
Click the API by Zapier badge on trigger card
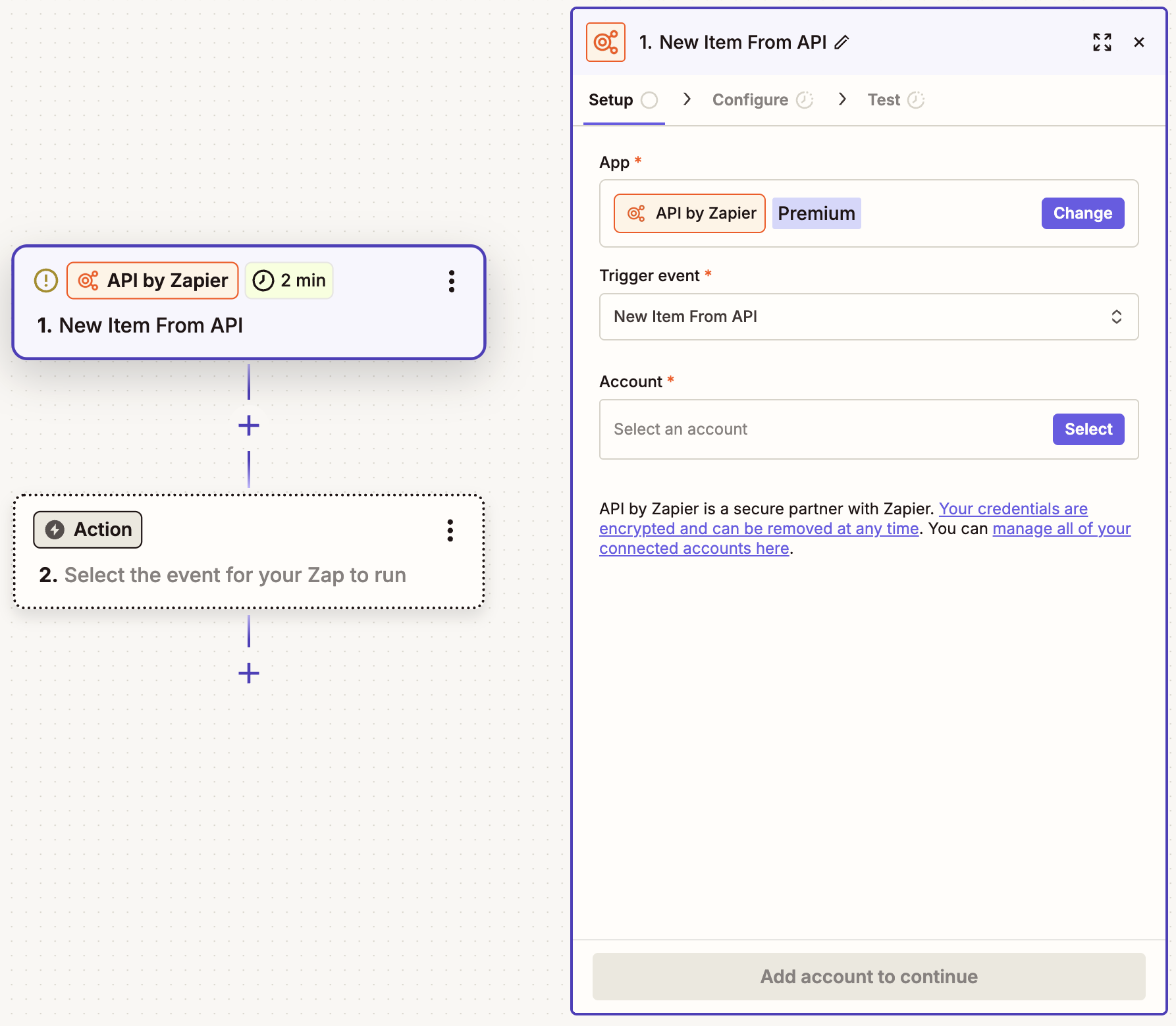(x=153, y=281)
